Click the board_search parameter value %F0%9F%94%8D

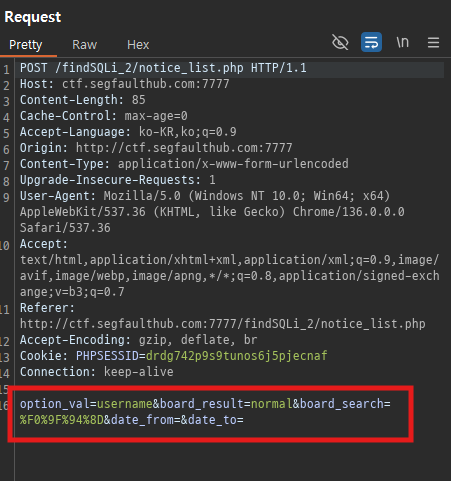[62, 420]
